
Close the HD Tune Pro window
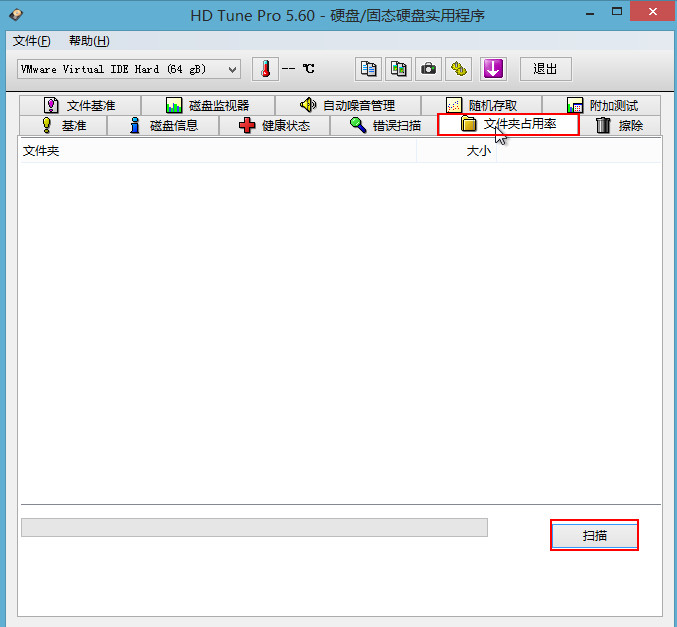coord(652,11)
